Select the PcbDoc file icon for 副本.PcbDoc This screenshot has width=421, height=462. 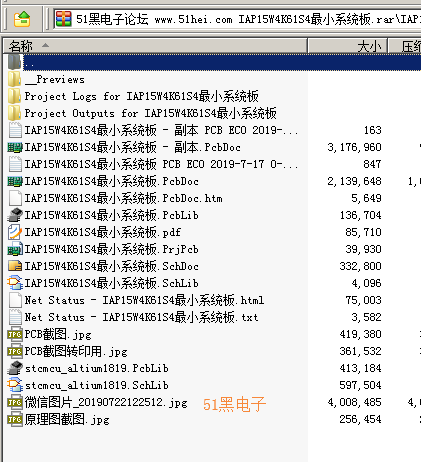[15, 147]
